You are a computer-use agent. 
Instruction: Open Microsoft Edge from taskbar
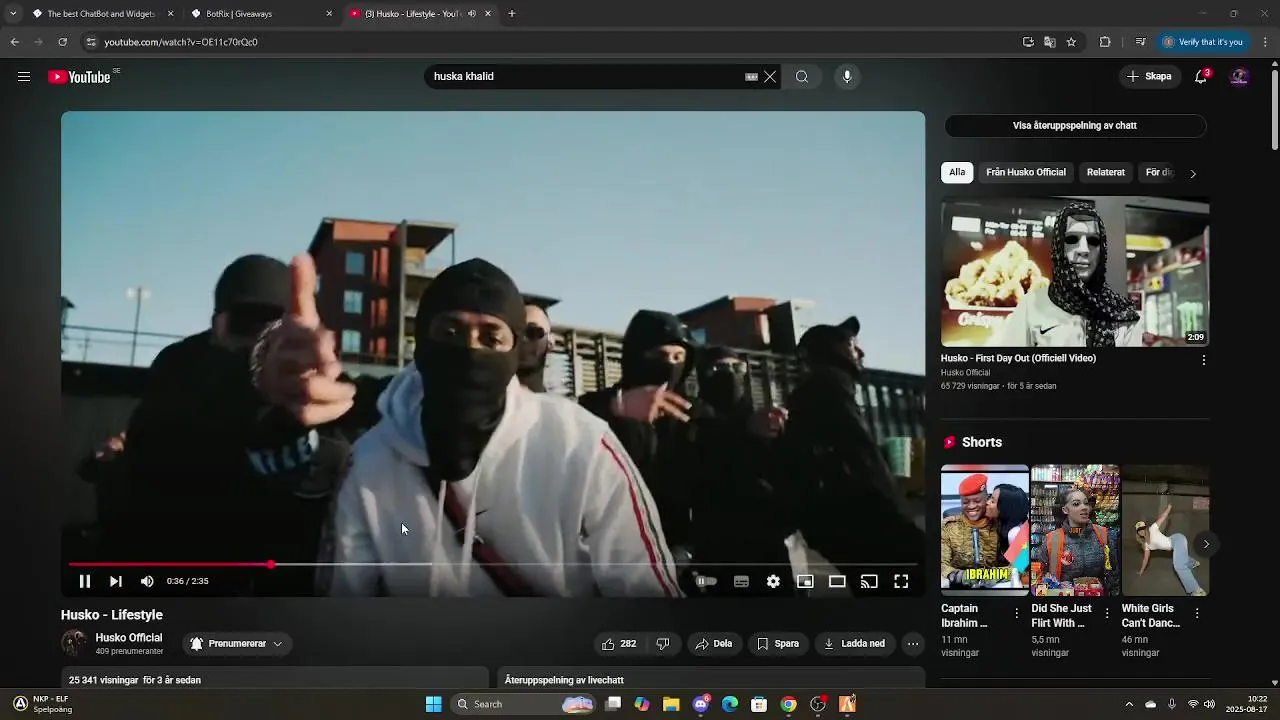coord(730,704)
